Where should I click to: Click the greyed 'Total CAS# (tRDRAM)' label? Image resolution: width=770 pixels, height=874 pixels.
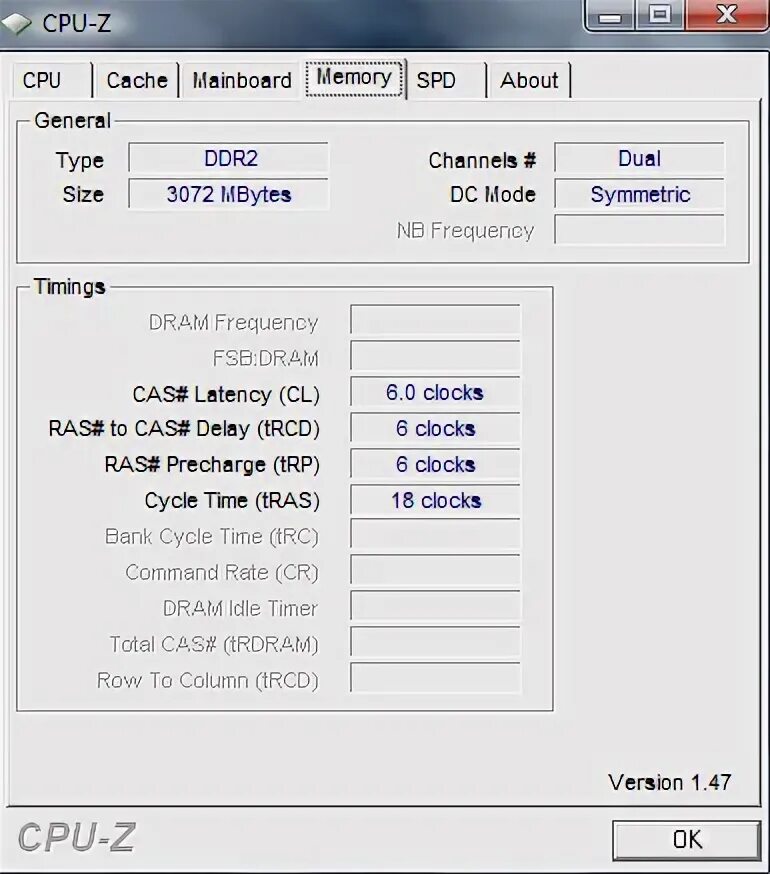pos(214,645)
